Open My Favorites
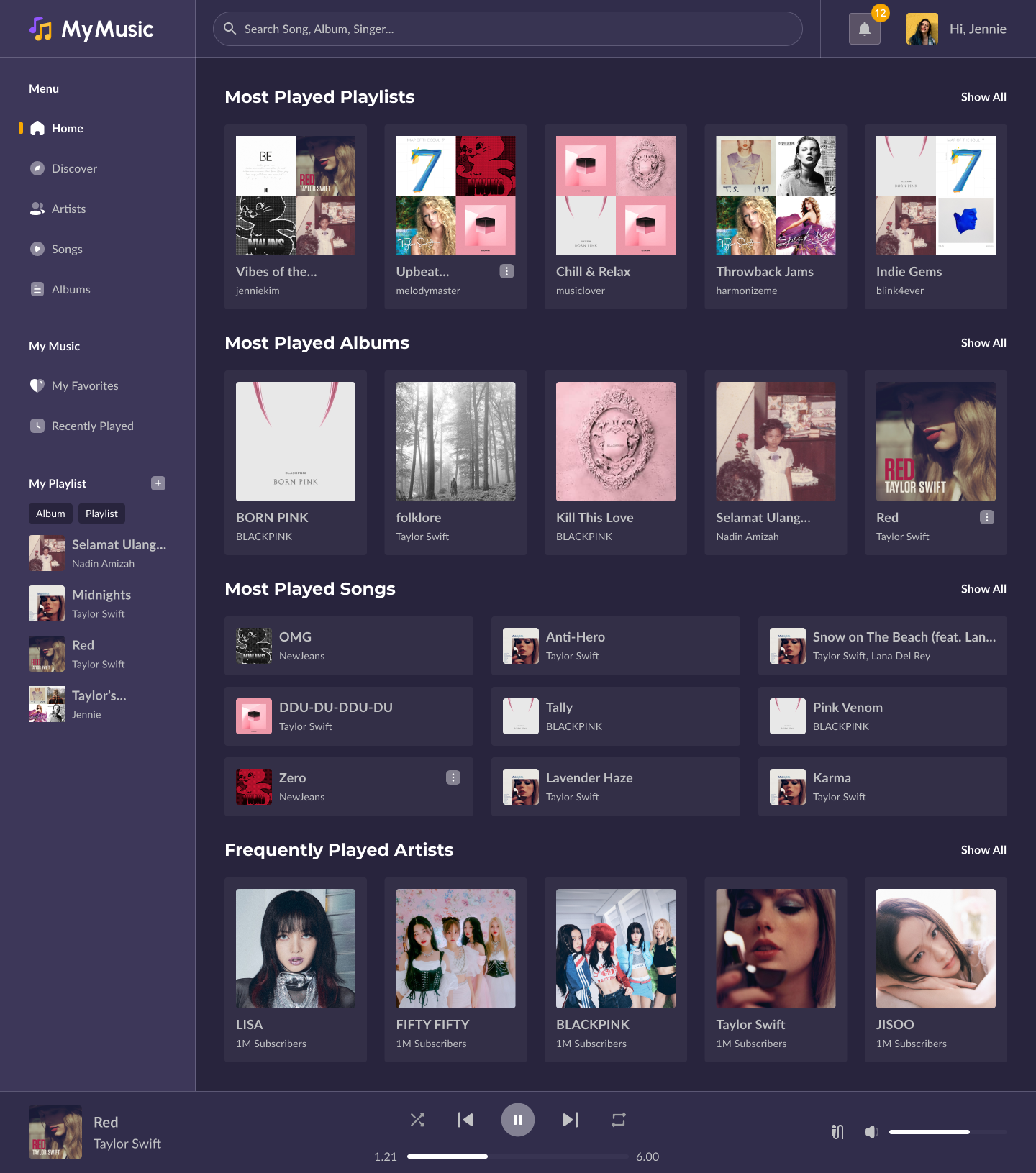 pyautogui.click(x=85, y=385)
